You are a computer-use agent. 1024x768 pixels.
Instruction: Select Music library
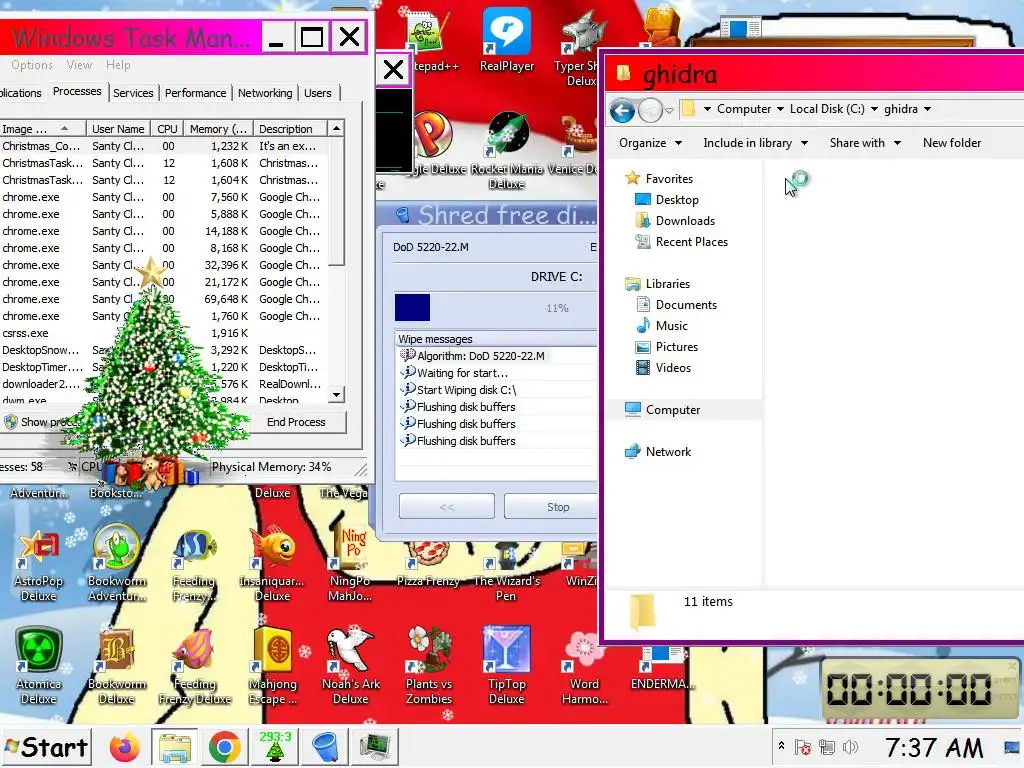click(x=662, y=325)
